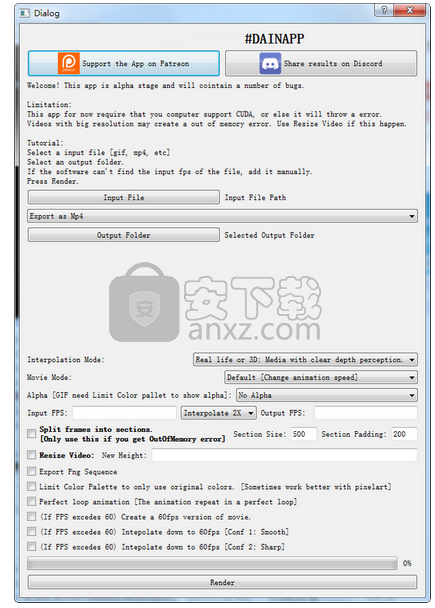Click the Input FPS text field
Screen dimensions: 435x608
(x=124, y=413)
